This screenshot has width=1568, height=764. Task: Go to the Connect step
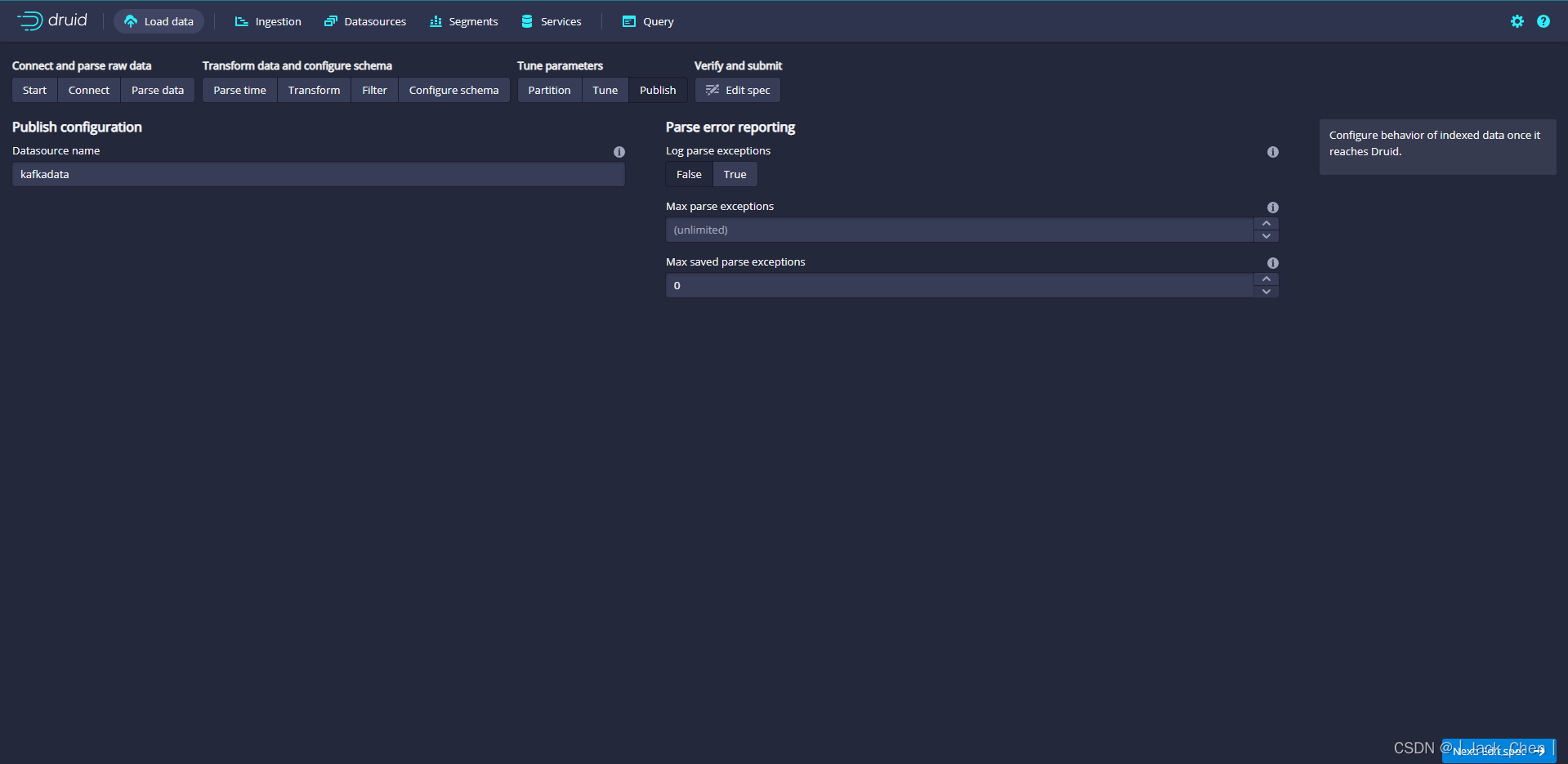click(x=89, y=90)
